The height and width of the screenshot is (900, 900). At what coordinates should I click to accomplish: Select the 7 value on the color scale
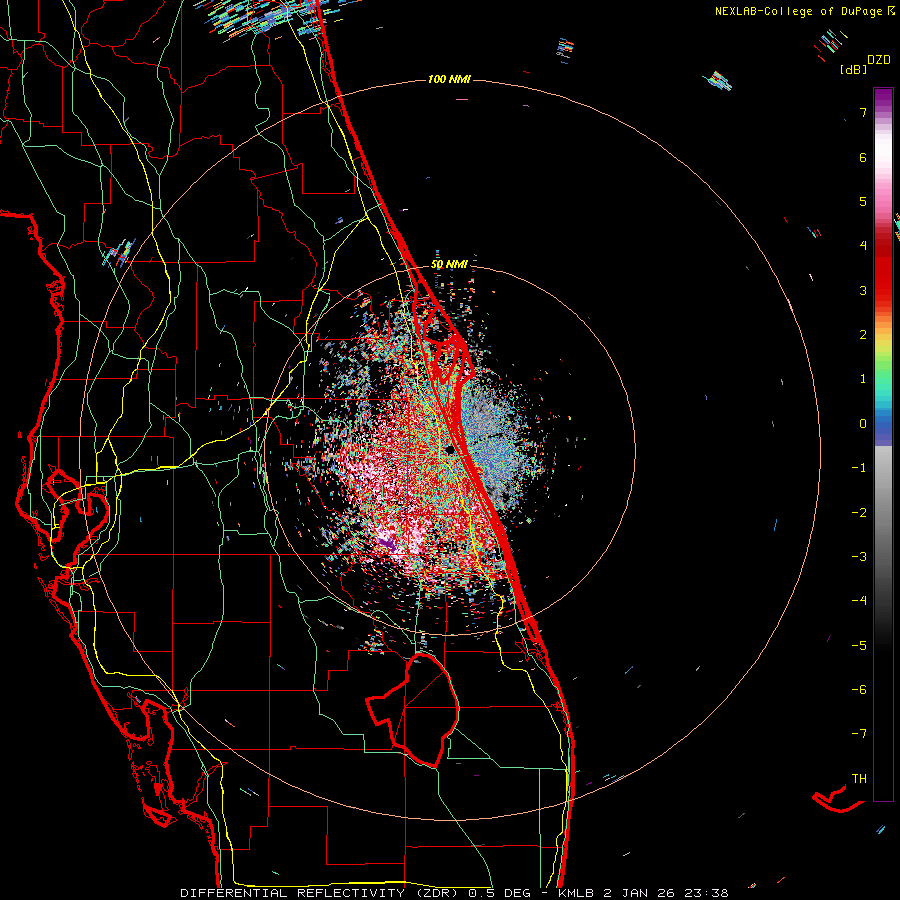point(863,112)
